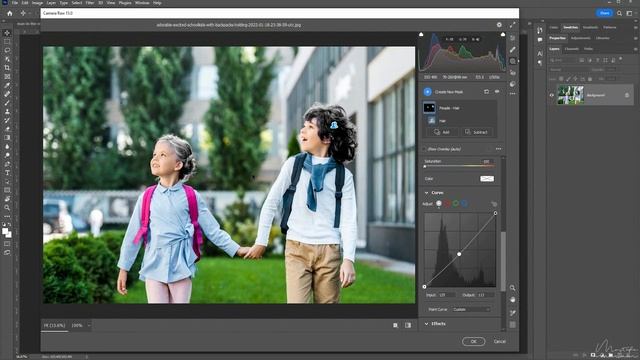Image resolution: width=640 pixels, height=360 pixels.
Task: Click Create New Mask plus icon
Action: [427, 92]
